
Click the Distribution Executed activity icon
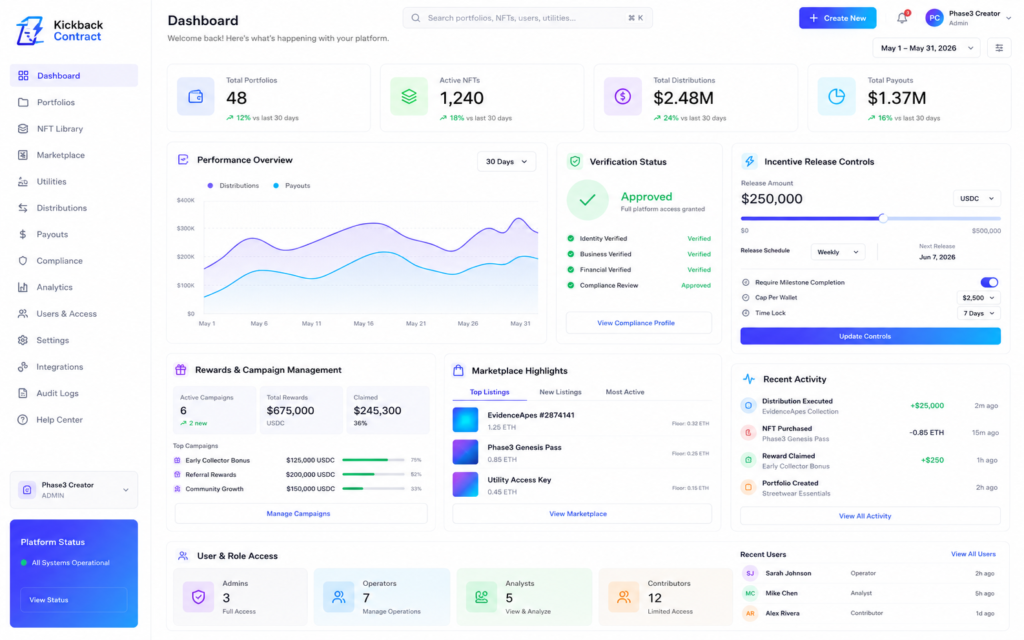click(748, 406)
